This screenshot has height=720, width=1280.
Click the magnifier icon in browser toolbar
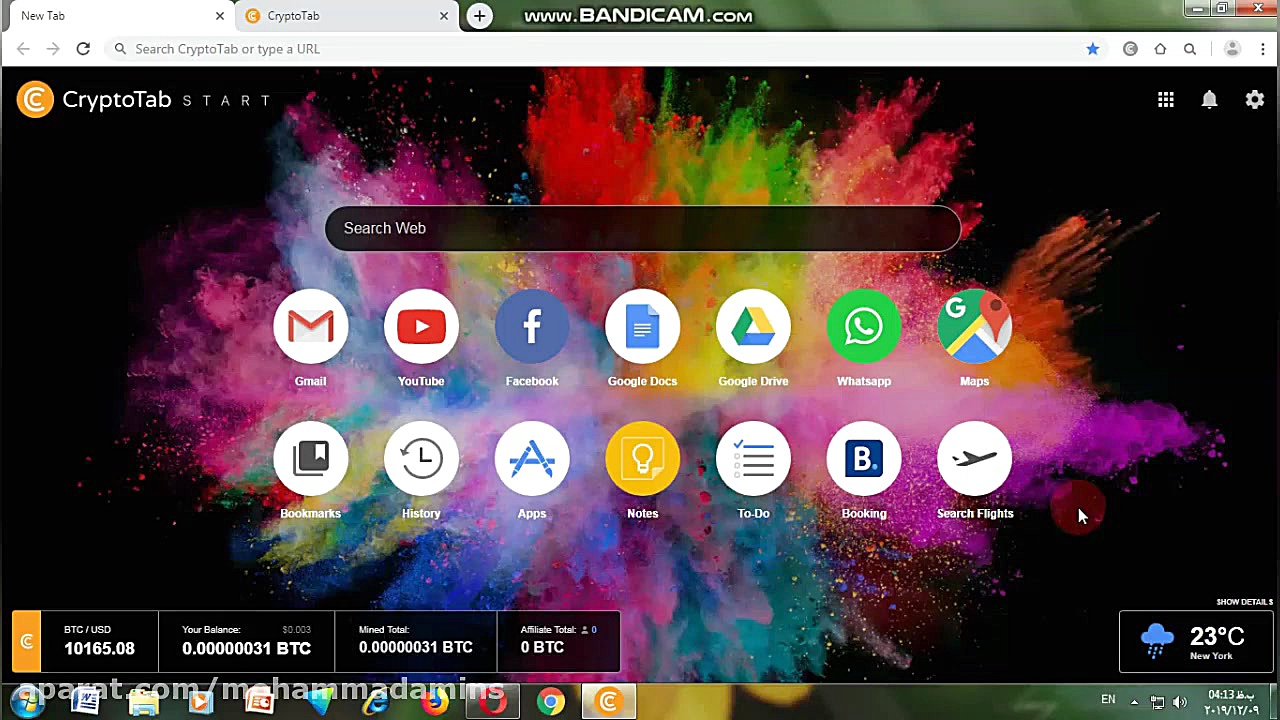tap(1190, 49)
